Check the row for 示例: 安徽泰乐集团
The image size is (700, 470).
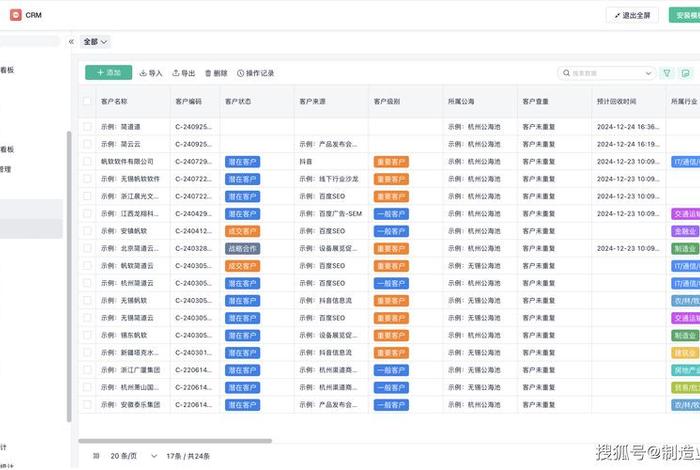pyautogui.click(x=87, y=405)
